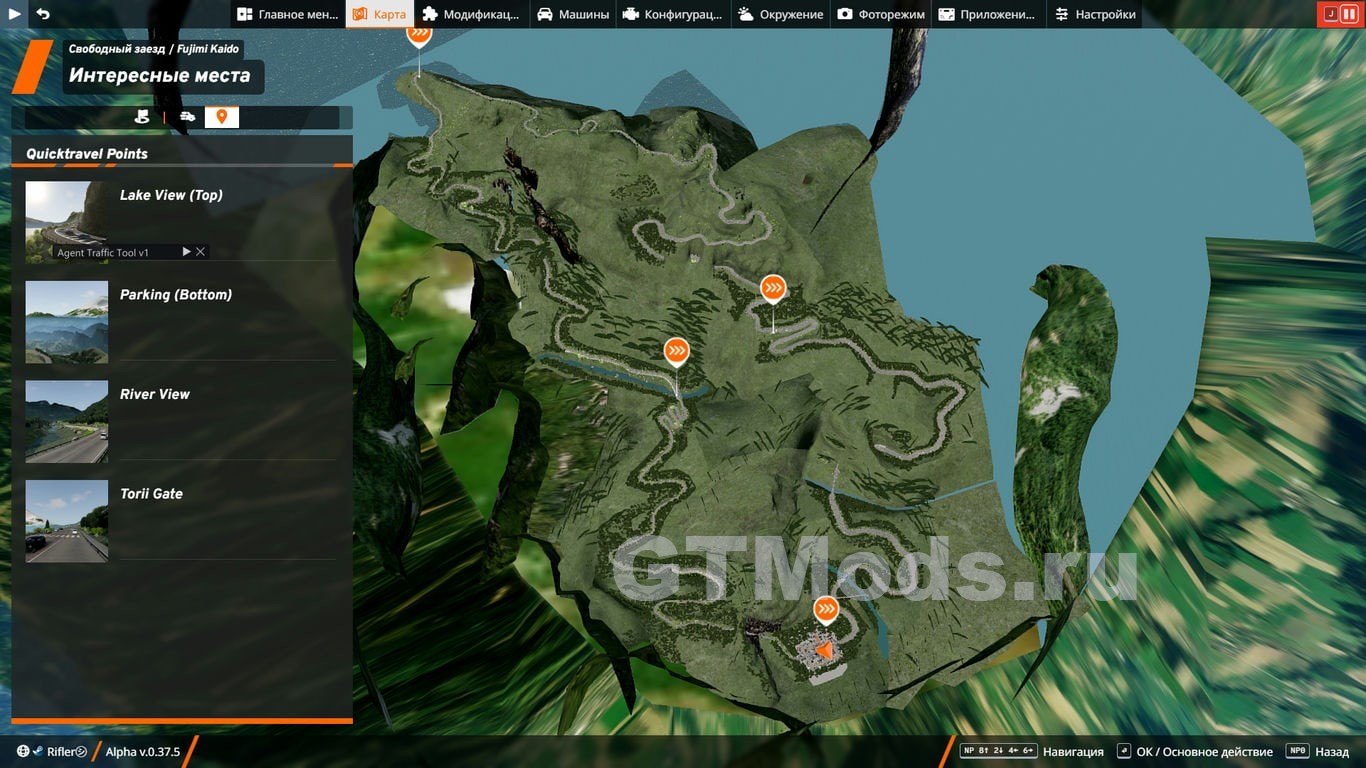Open the Приложения tab

(x=988, y=14)
